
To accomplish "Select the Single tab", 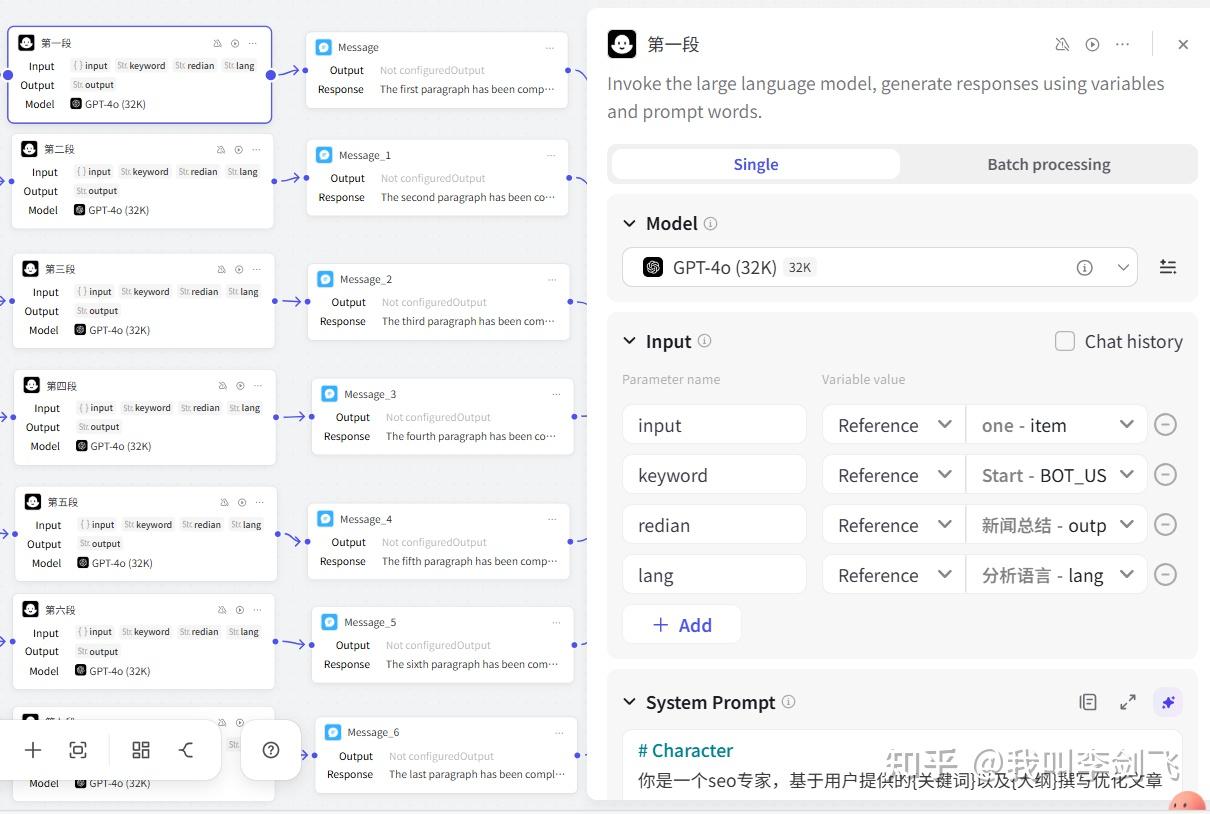I will [755, 164].
